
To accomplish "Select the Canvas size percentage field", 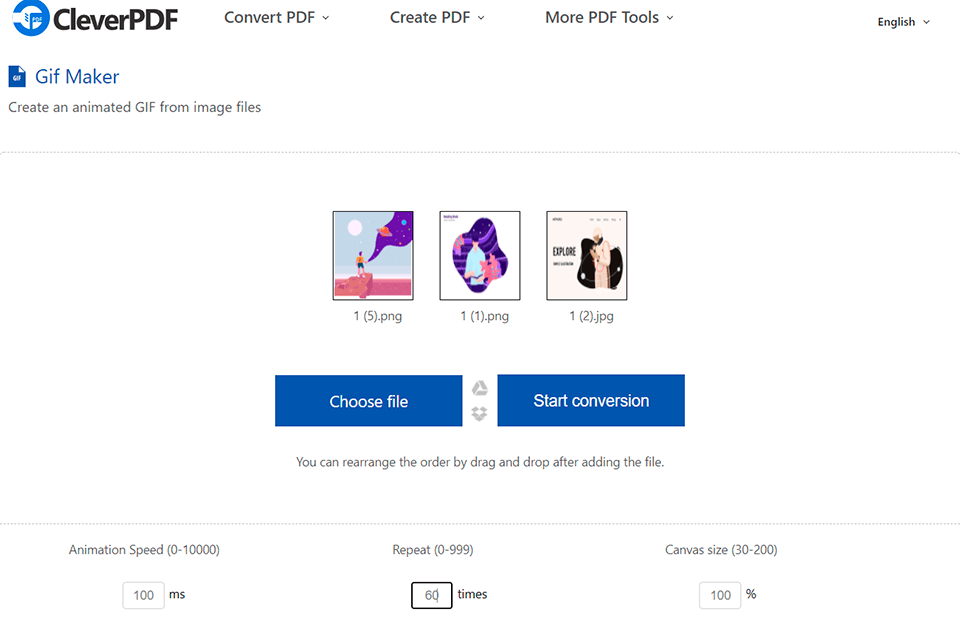I will pyautogui.click(x=720, y=594).
